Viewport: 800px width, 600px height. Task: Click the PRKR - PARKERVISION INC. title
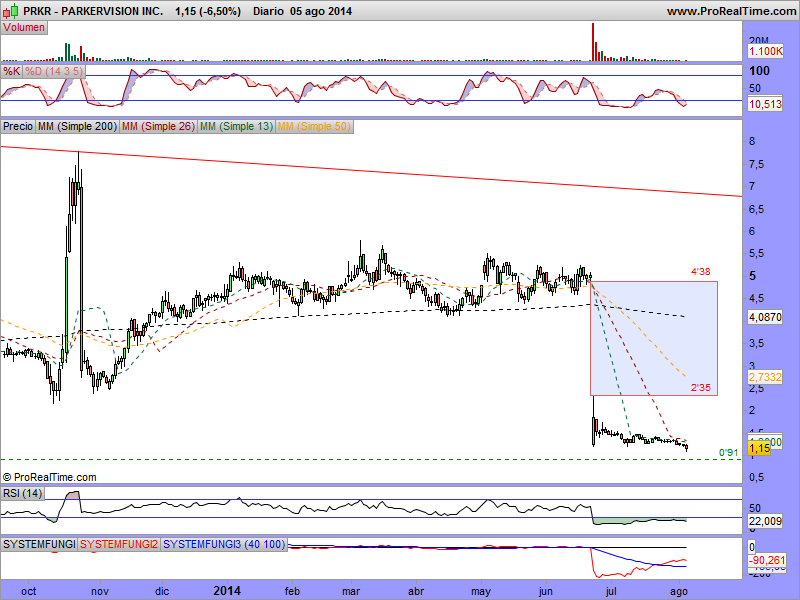93,11
